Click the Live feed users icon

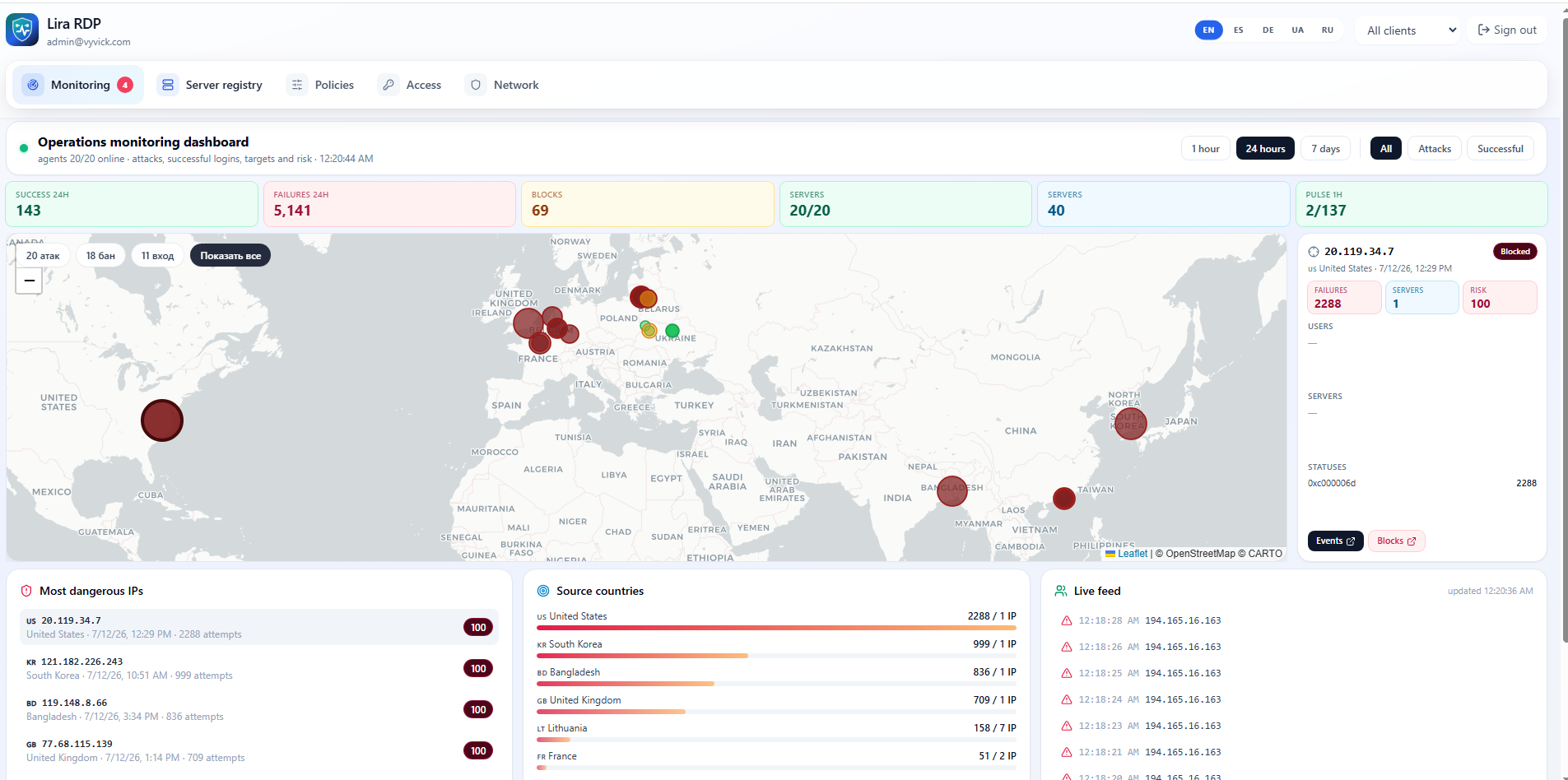click(1061, 591)
